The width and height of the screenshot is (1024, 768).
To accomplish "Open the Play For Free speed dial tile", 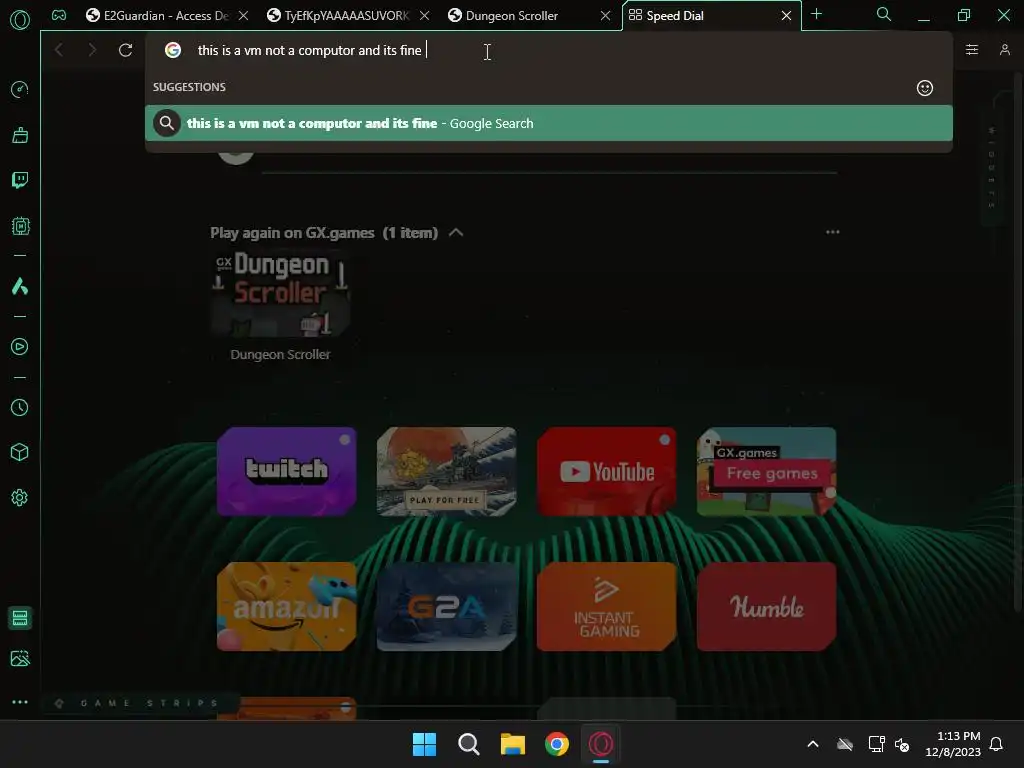I will [x=447, y=472].
